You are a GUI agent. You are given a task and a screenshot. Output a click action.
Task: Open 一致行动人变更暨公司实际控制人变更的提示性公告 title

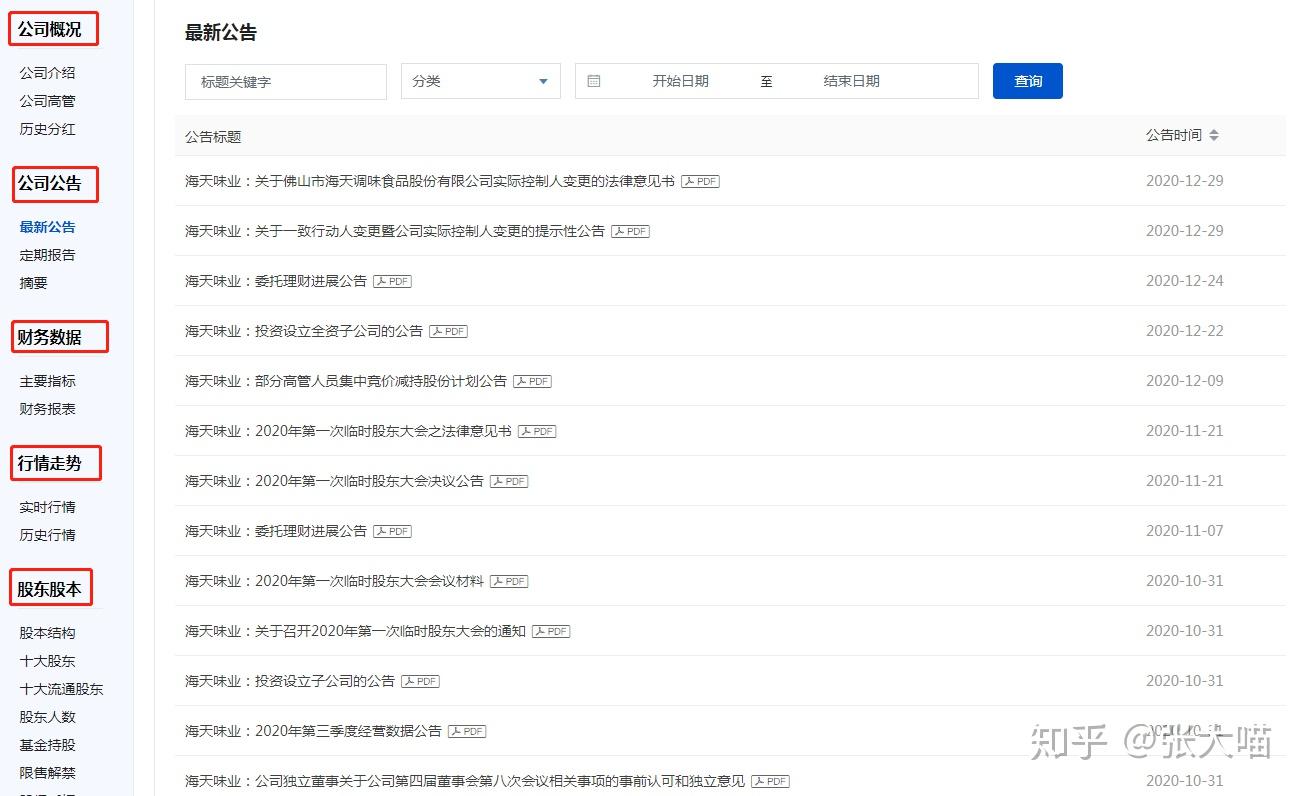(395, 231)
